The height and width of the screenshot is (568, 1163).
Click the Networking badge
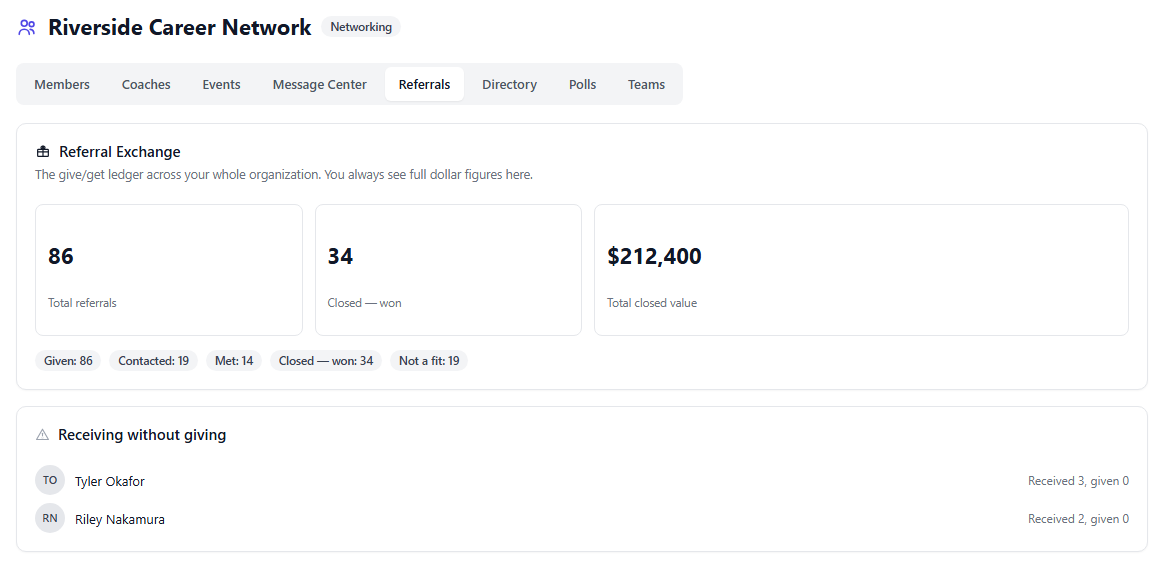coord(361,27)
